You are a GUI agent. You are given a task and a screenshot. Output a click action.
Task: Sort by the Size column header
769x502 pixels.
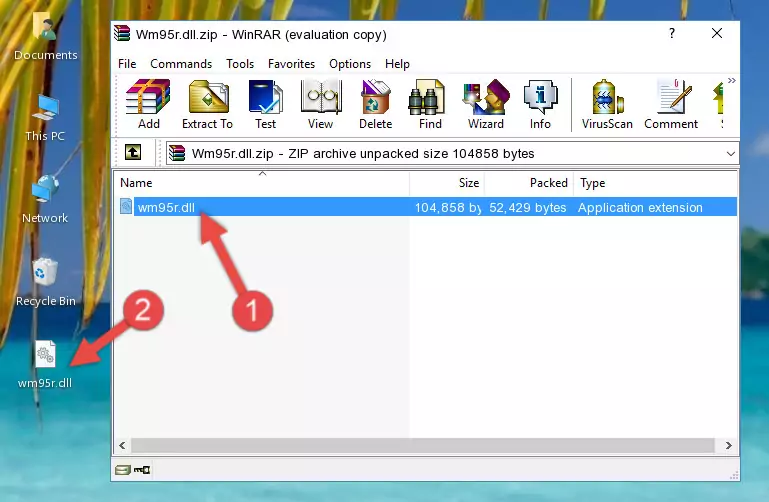coord(447,183)
